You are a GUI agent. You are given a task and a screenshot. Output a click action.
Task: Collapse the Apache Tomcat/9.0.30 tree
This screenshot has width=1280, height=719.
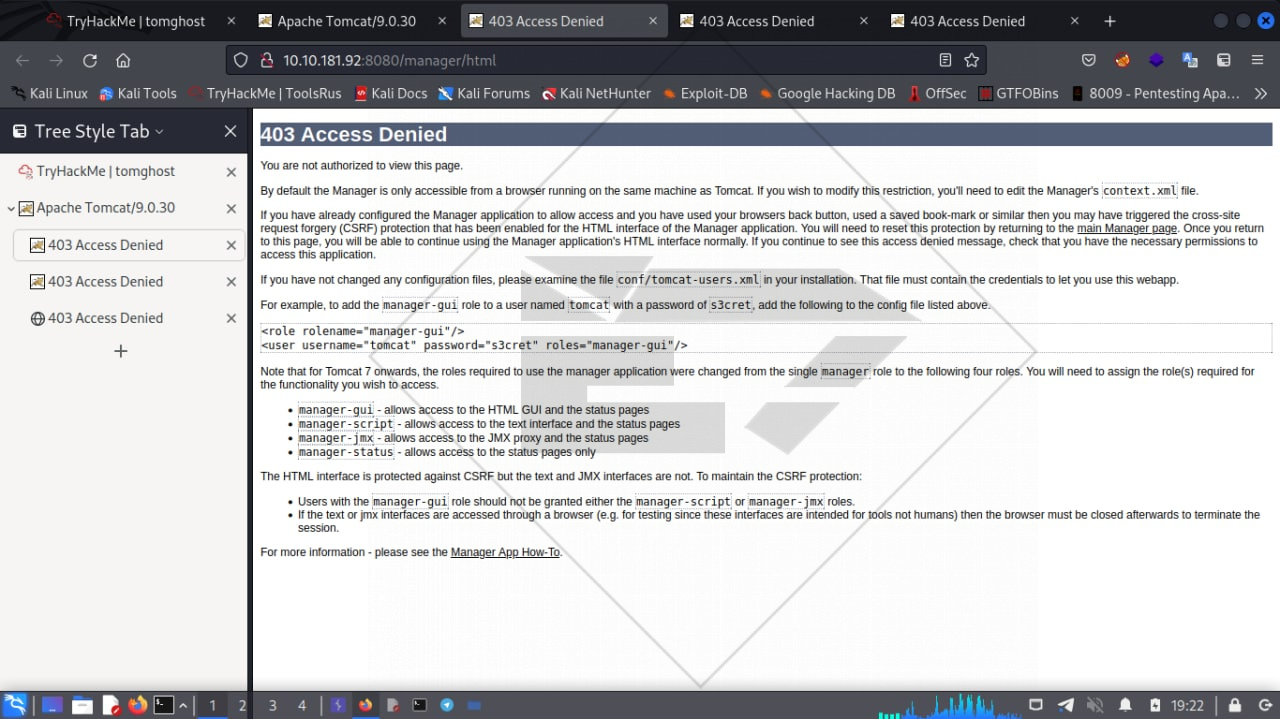11,208
